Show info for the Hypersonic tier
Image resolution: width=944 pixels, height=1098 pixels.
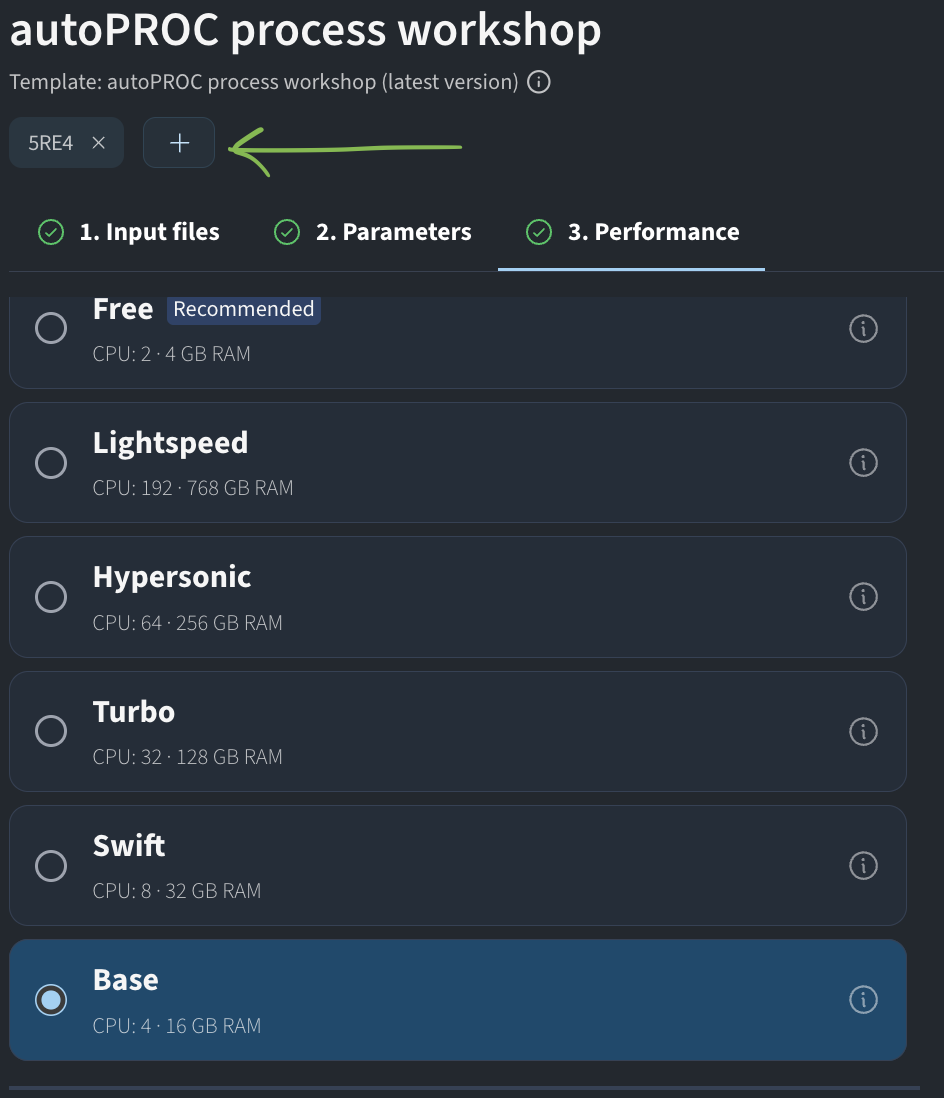(863, 597)
